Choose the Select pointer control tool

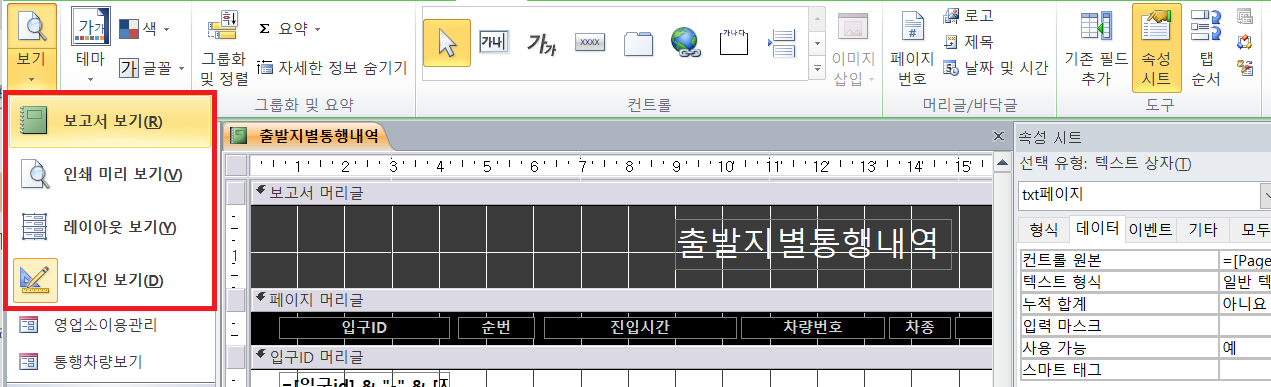(x=446, y=42)
